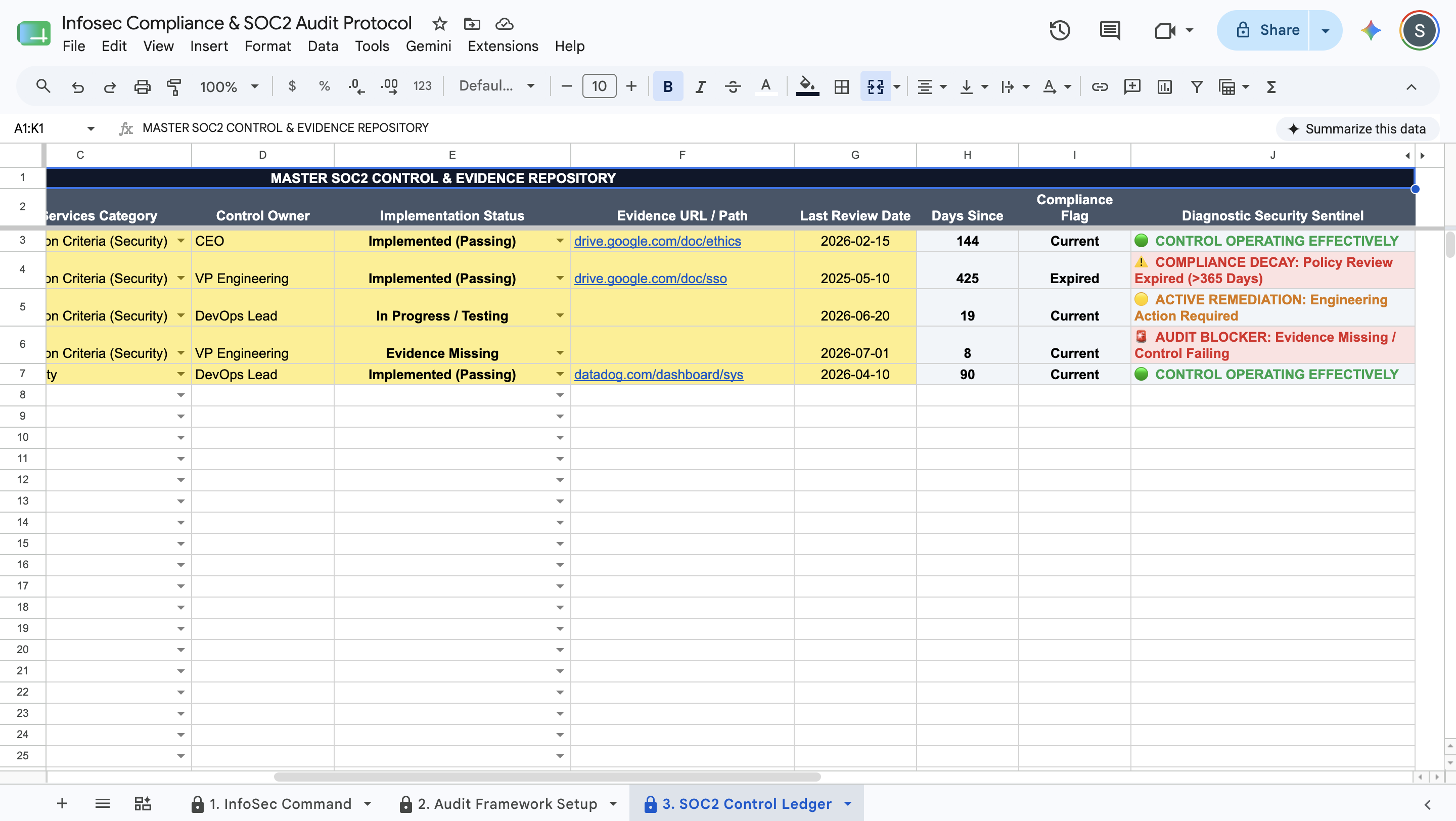This screenshot has height=821, width=1456.
Task: Decrease font size with minus
Action: pyautogui.click(x=566, y=86)
